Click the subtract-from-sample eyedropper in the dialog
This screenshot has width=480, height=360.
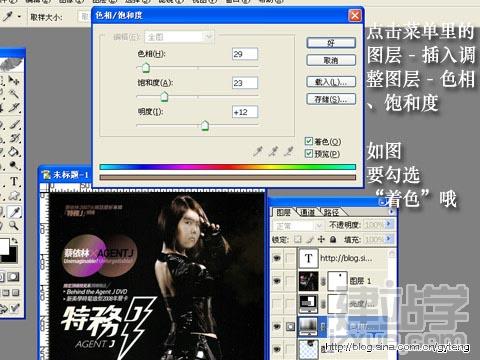289,152
